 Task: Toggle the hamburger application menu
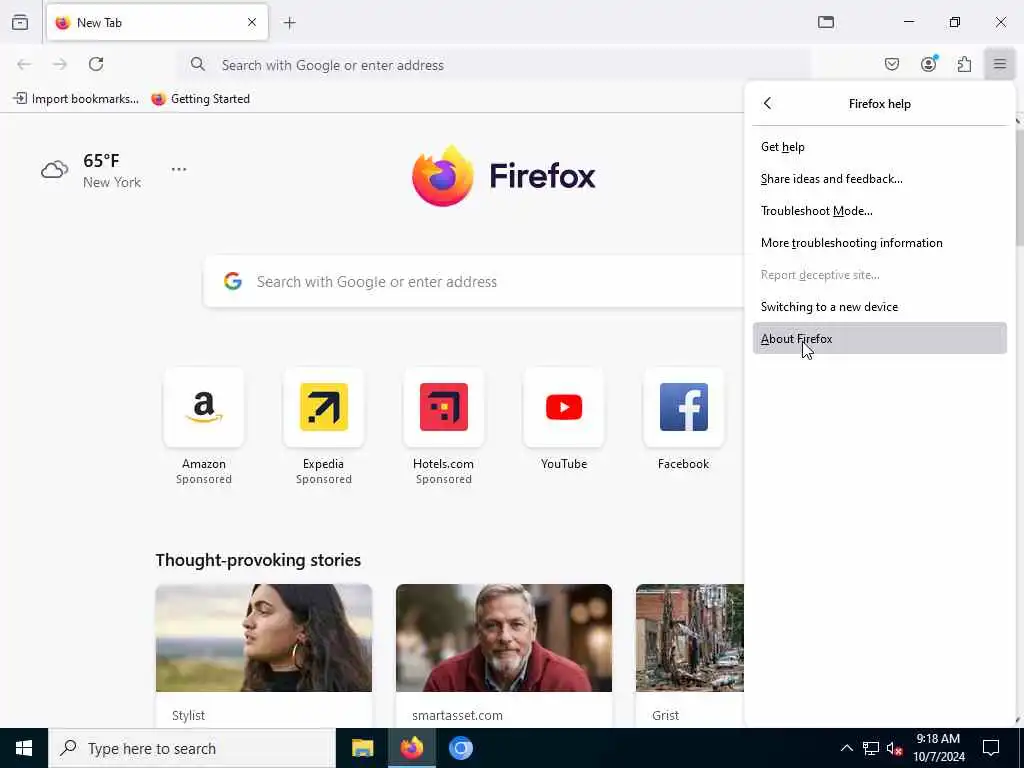pyautogui.click(x=1000, y=64)
